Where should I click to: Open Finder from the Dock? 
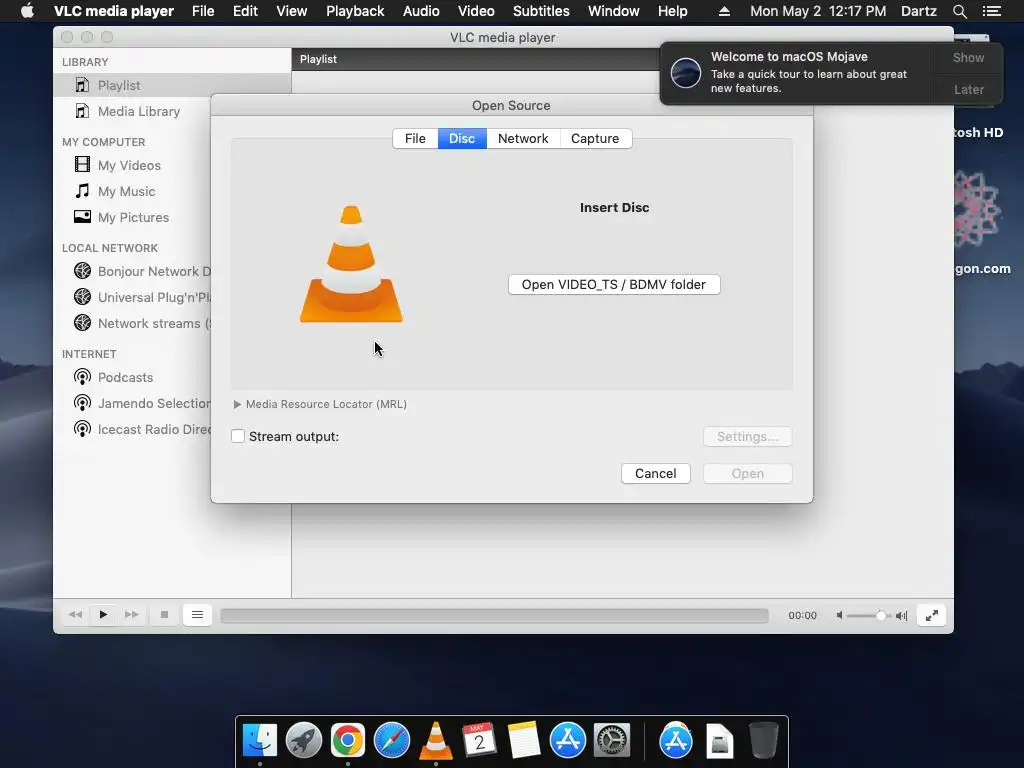tap(260, 741)
